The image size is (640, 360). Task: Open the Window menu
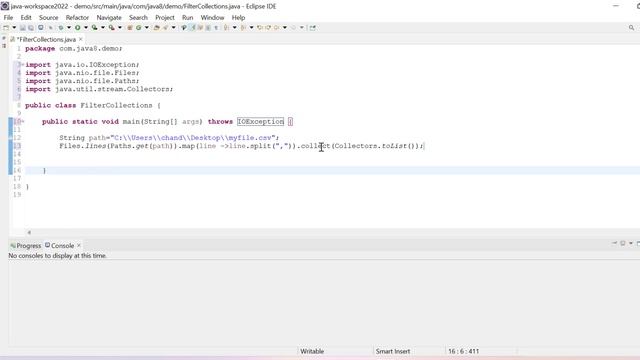212,18
